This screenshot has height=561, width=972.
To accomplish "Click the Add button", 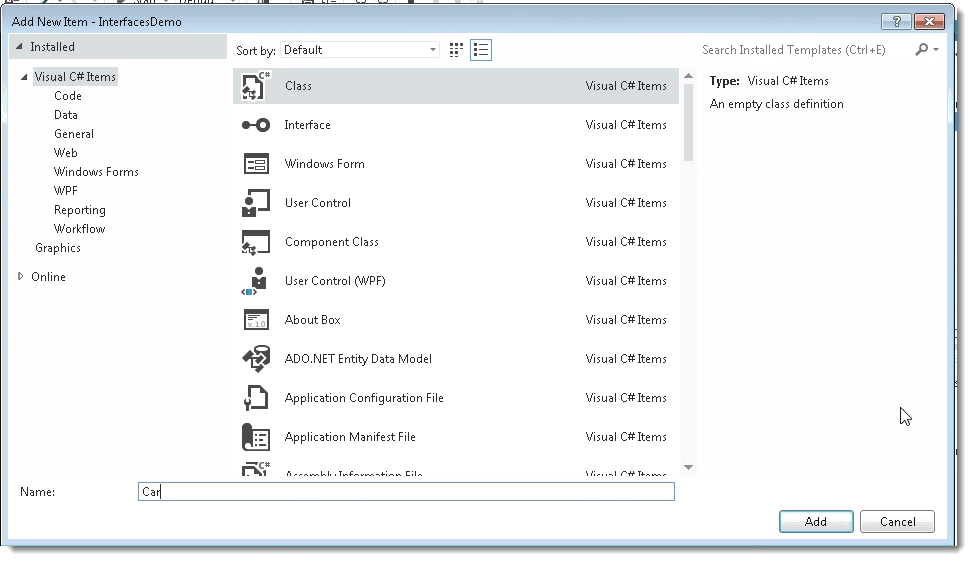I will click(x=816, y=522).
